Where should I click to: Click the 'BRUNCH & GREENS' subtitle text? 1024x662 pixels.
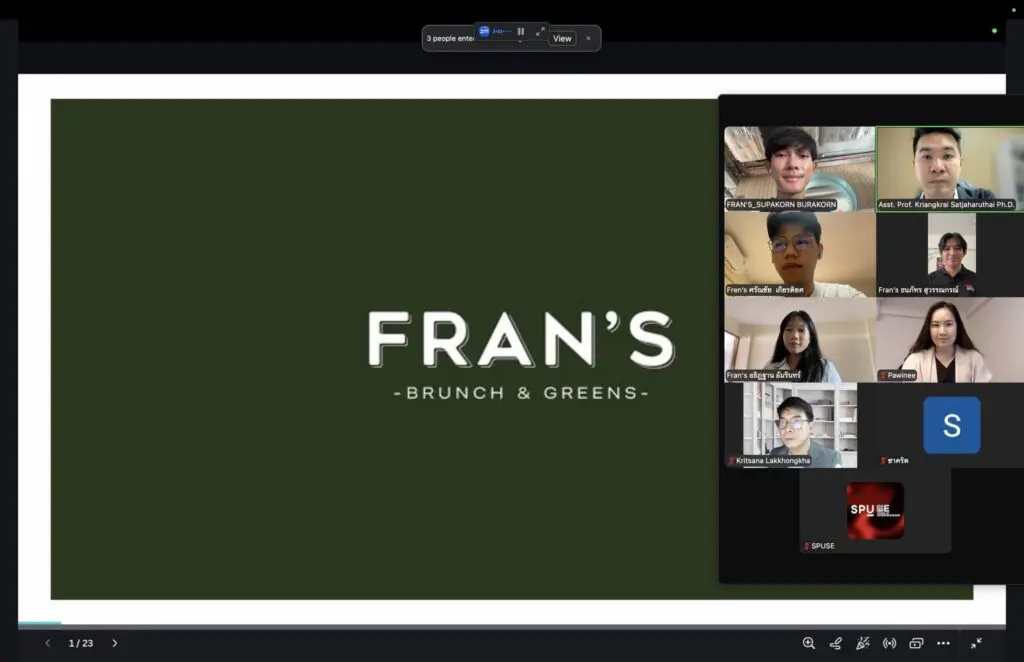point(521,393)
